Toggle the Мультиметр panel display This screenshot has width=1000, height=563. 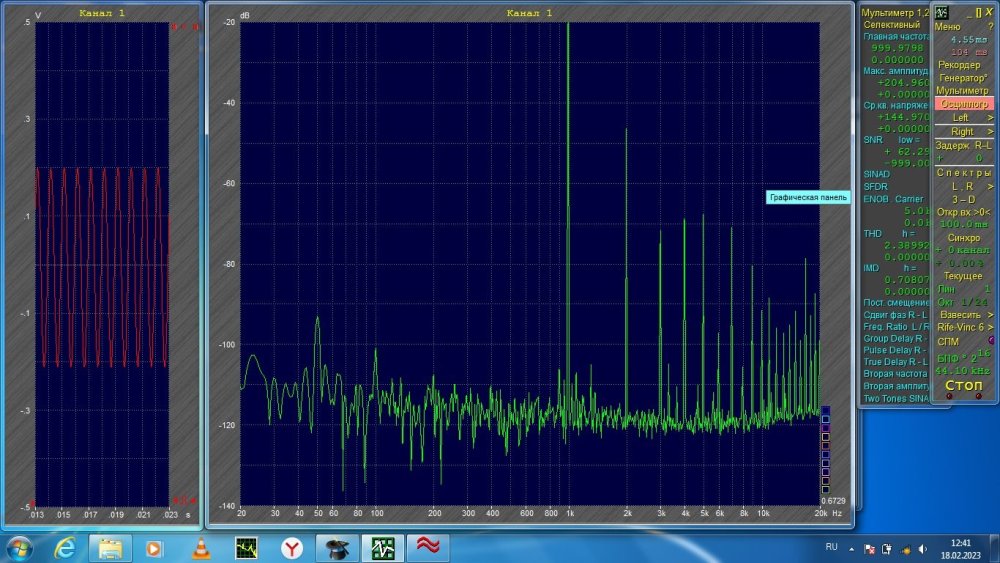pos(964,91)
